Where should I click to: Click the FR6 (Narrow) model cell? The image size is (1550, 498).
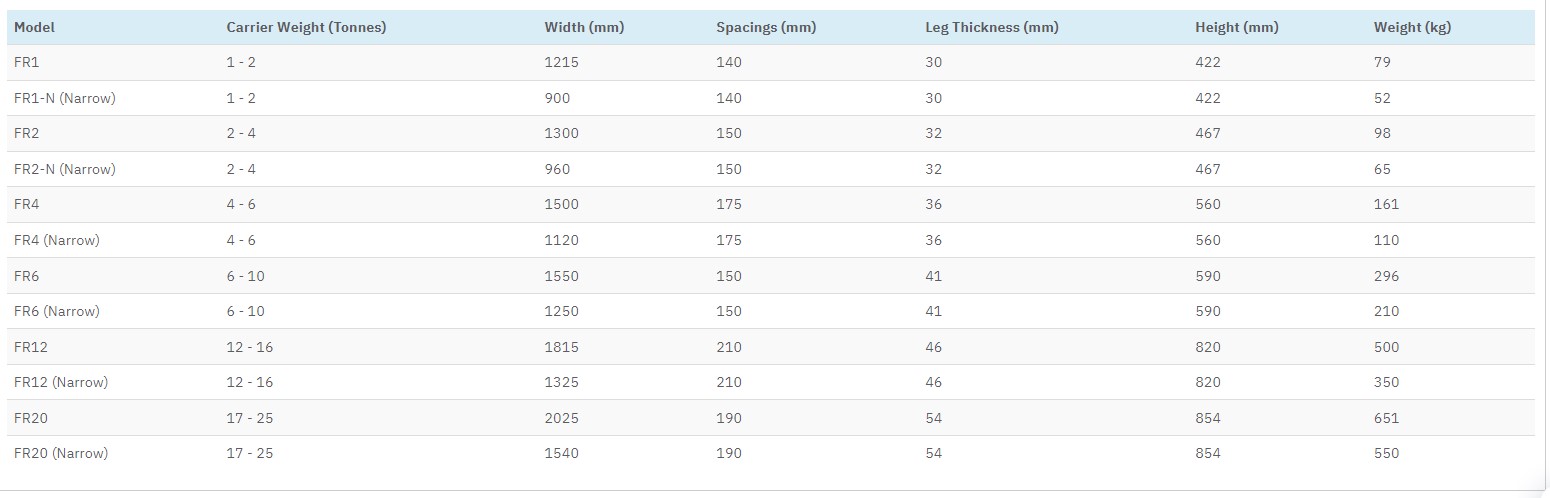pos(57,311)
